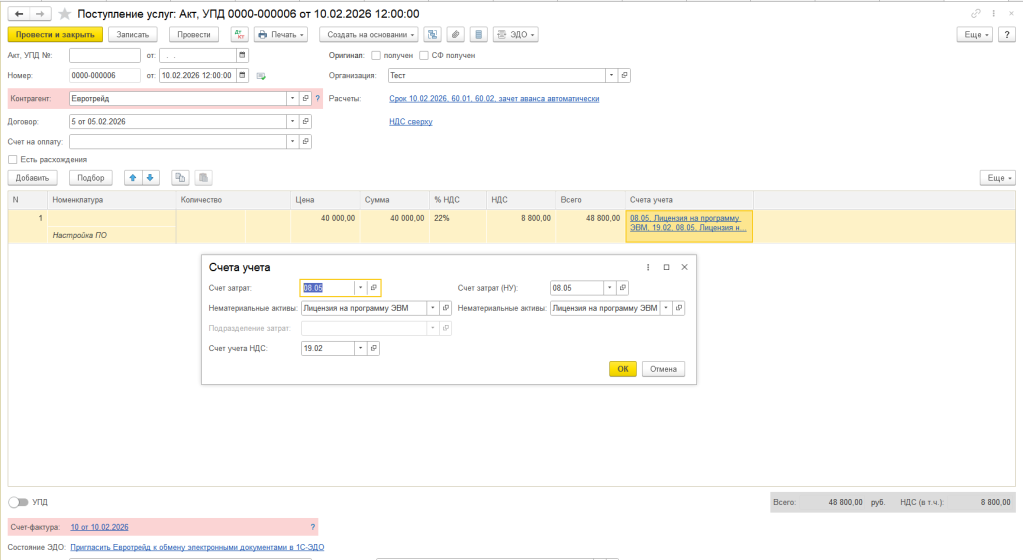Click the Номер field 0000-000006
This screenshot has width=1023, height=560.
pyautogui.click(x=105, y=75)
